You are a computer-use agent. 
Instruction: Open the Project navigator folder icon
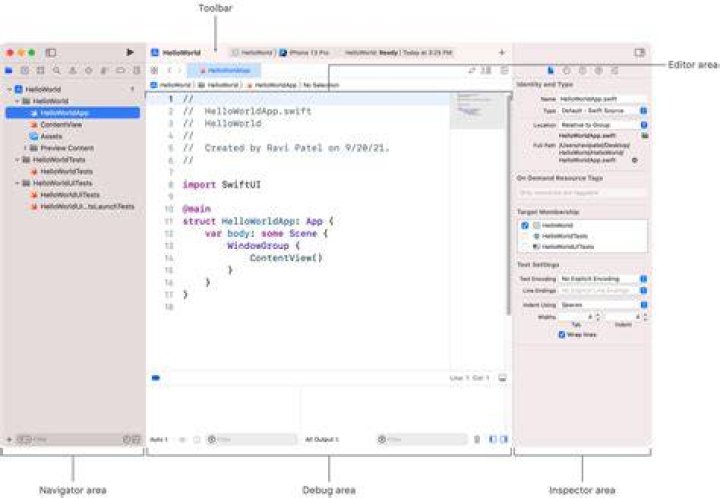point(9,70)
